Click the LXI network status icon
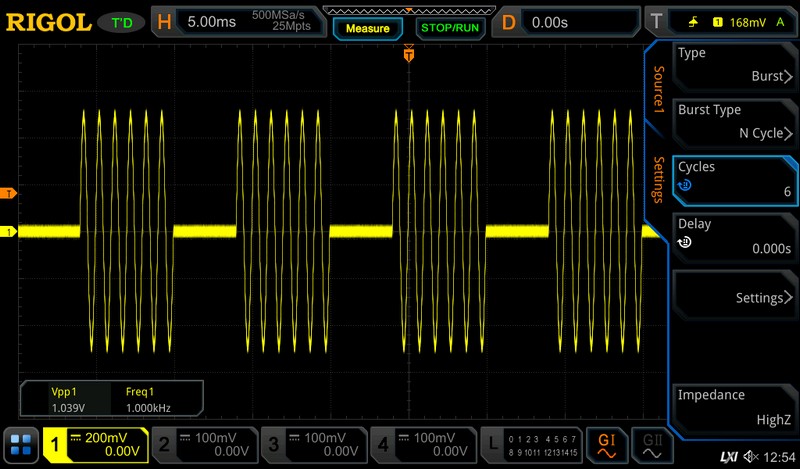 click(728, 457)
